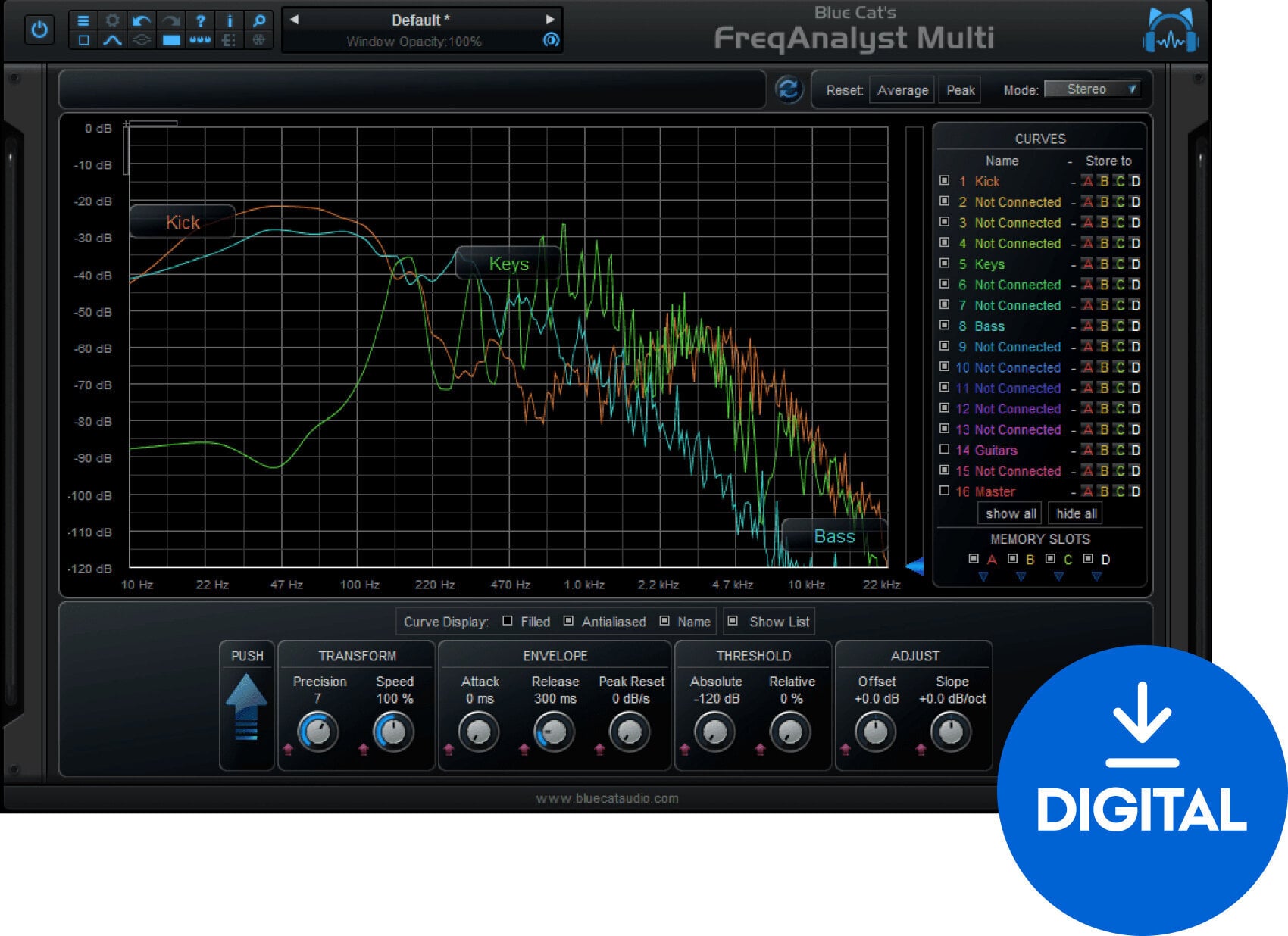Store Master curve to slot A
Viewport: 1288px width, 936px height.
[x=1088, y=491]
